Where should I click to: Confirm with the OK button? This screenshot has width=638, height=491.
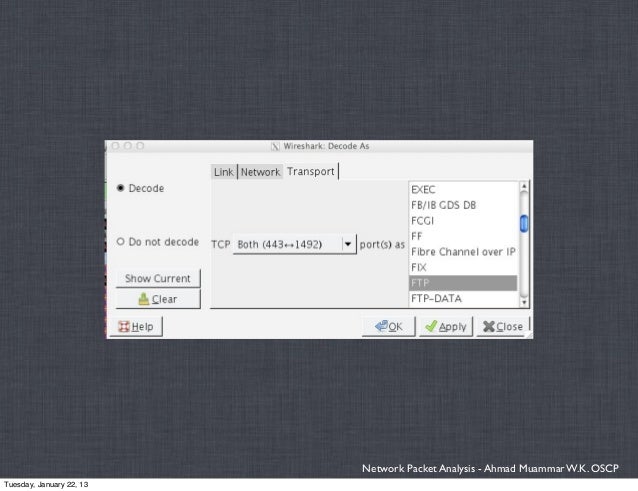389,326
